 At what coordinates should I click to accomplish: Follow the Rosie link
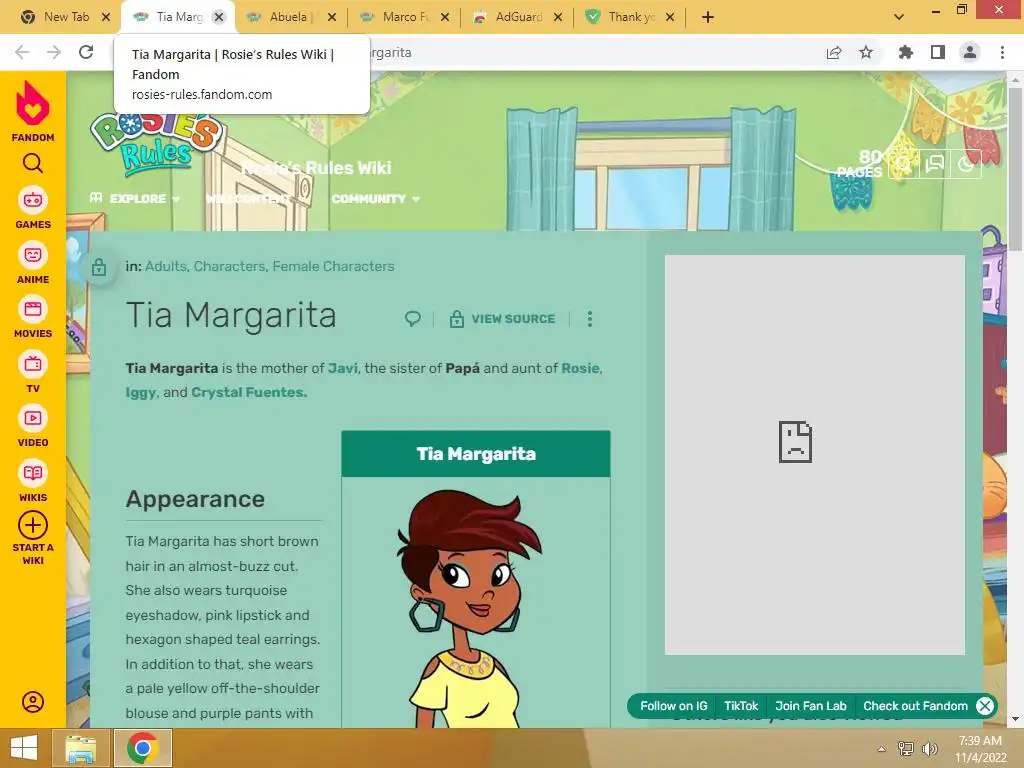581,368
